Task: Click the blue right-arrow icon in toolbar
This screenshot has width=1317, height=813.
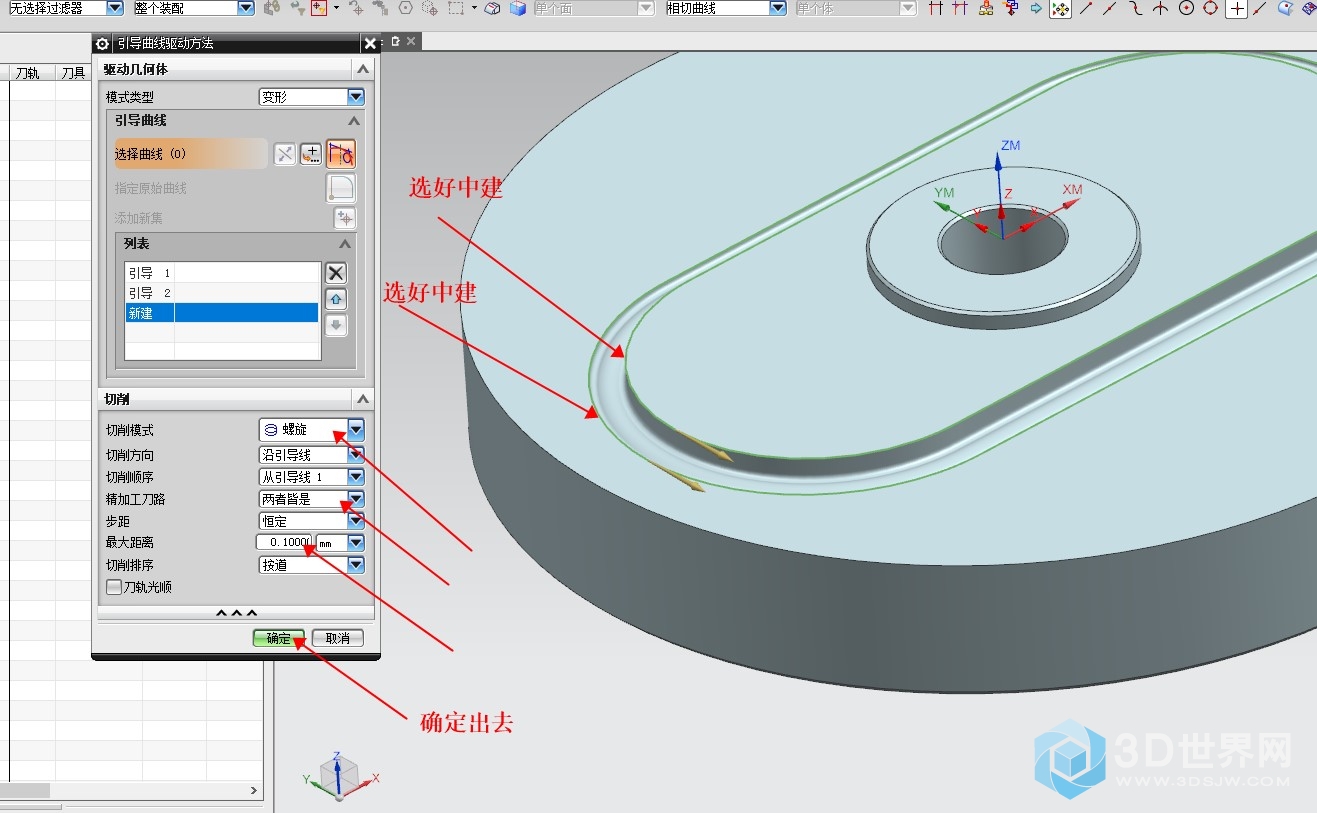Action: 1036,9
